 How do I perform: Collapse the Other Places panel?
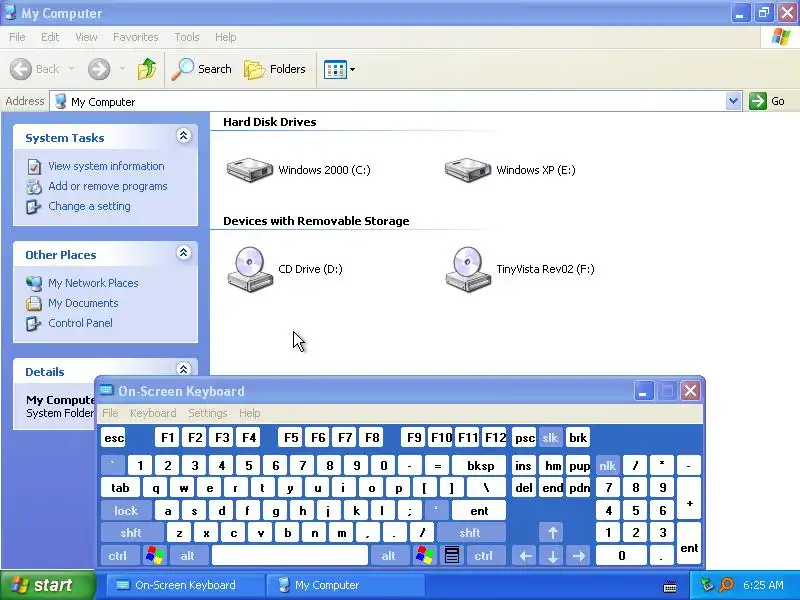[x=184, y=253]
